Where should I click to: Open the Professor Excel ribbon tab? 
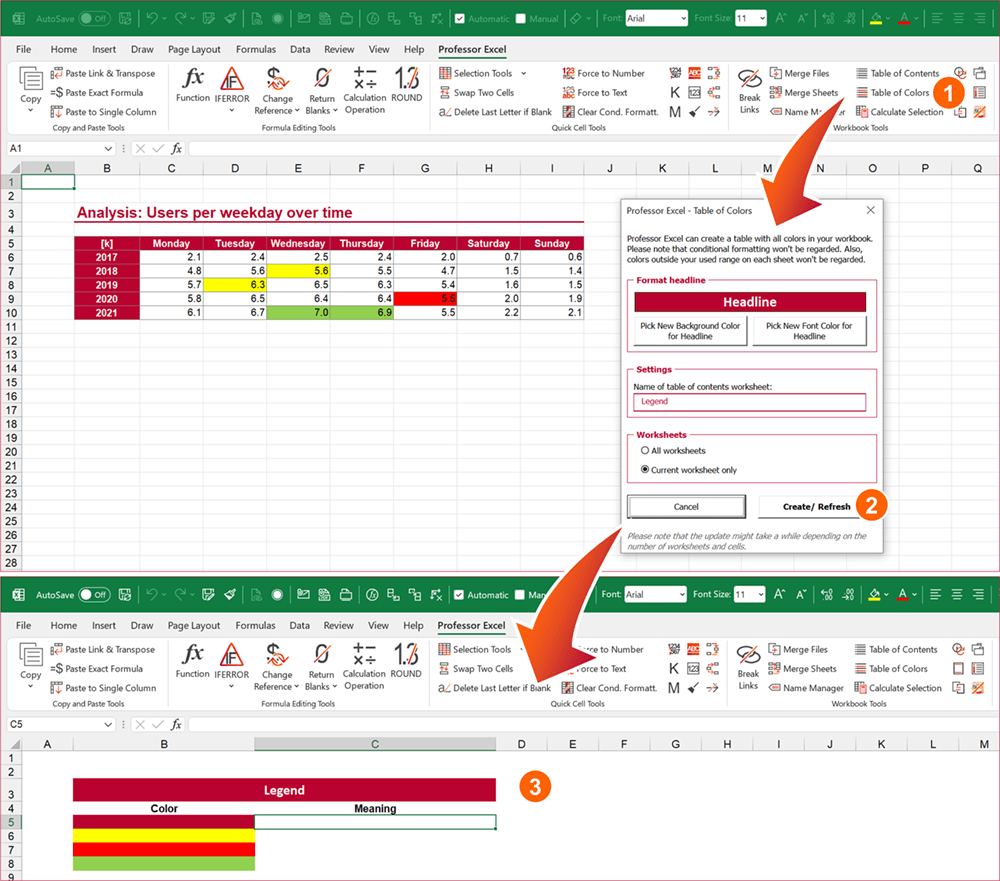point(471,48)
